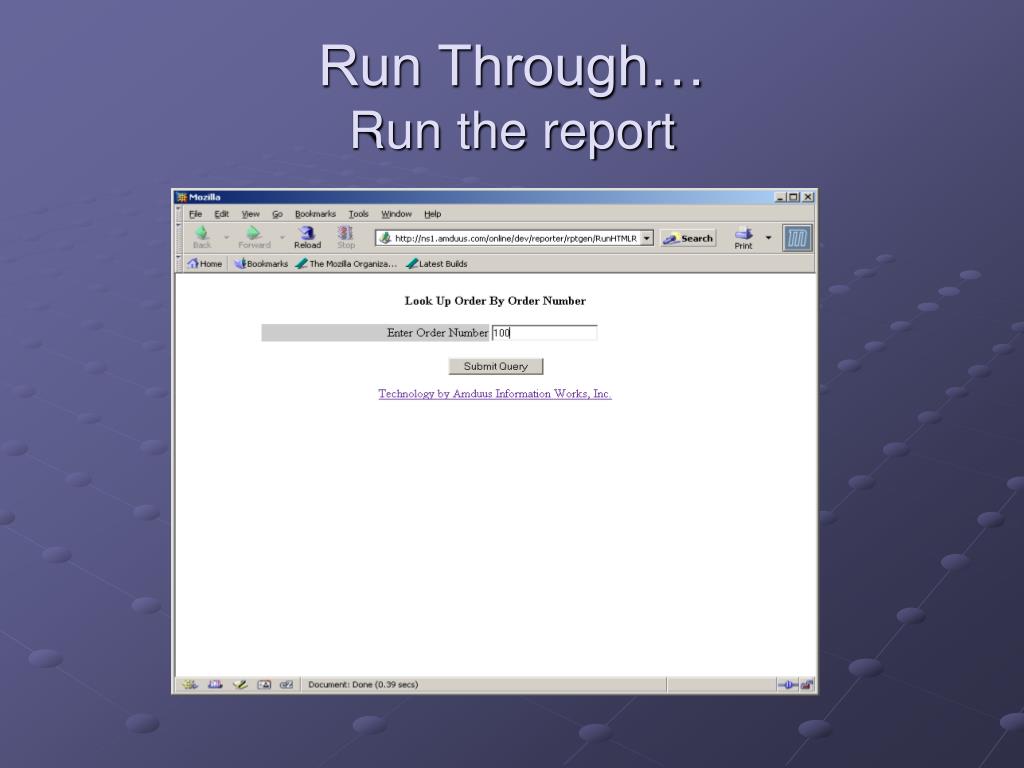Open the Tools menu
The image size is (1024, 768).
click(359, 214)
